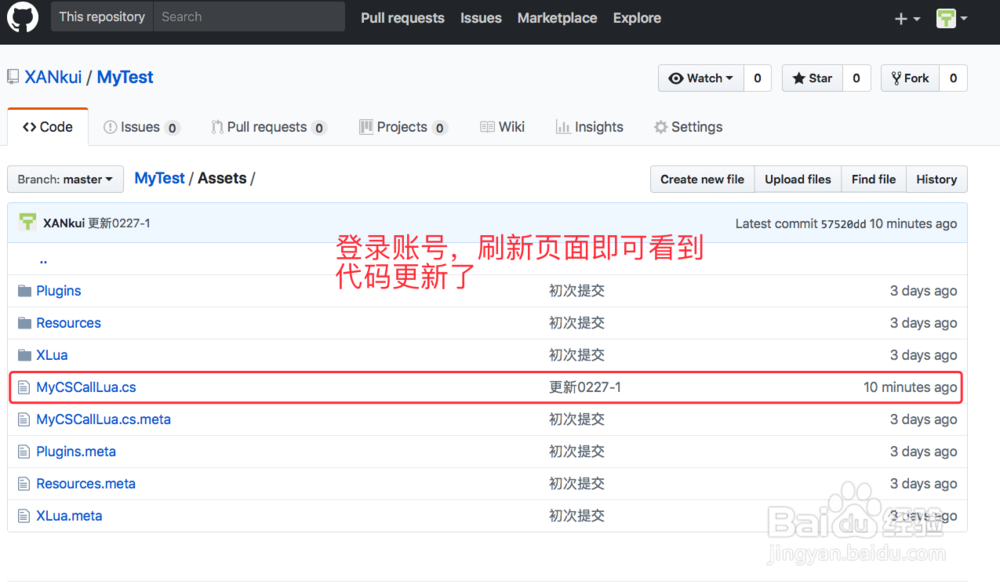Screen dimensions: 1000x588
Task: Open Issues in the top navigation
Action: coord(481,18)
